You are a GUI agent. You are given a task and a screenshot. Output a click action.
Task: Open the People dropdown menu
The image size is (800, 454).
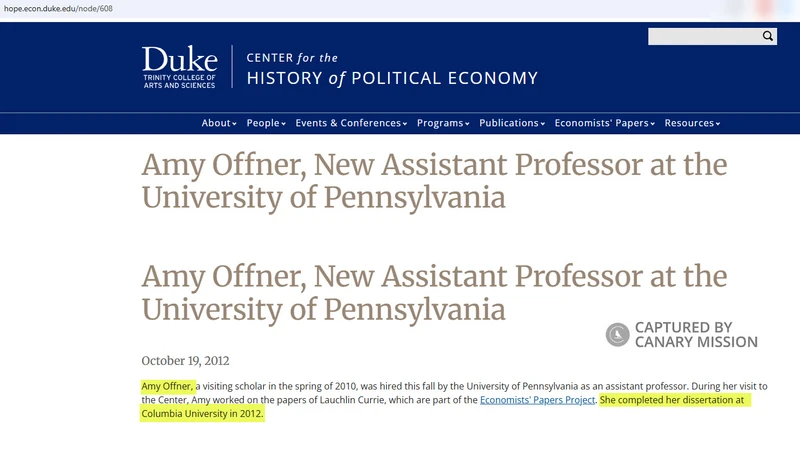tap(266, 123)
